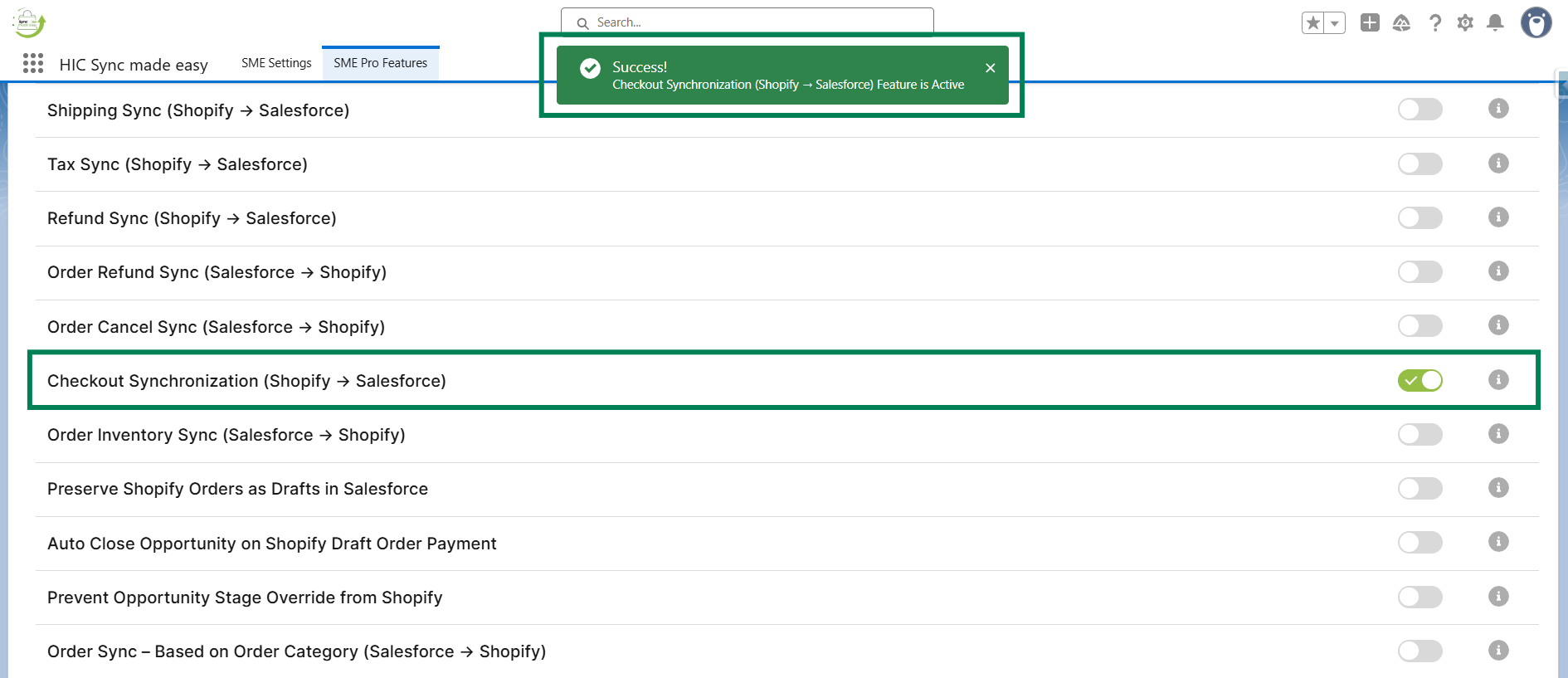Image resolution: width=1568 pixels, height=678 pixels.
Task: Open the Setup gear menu
Action: (1465, 23)
